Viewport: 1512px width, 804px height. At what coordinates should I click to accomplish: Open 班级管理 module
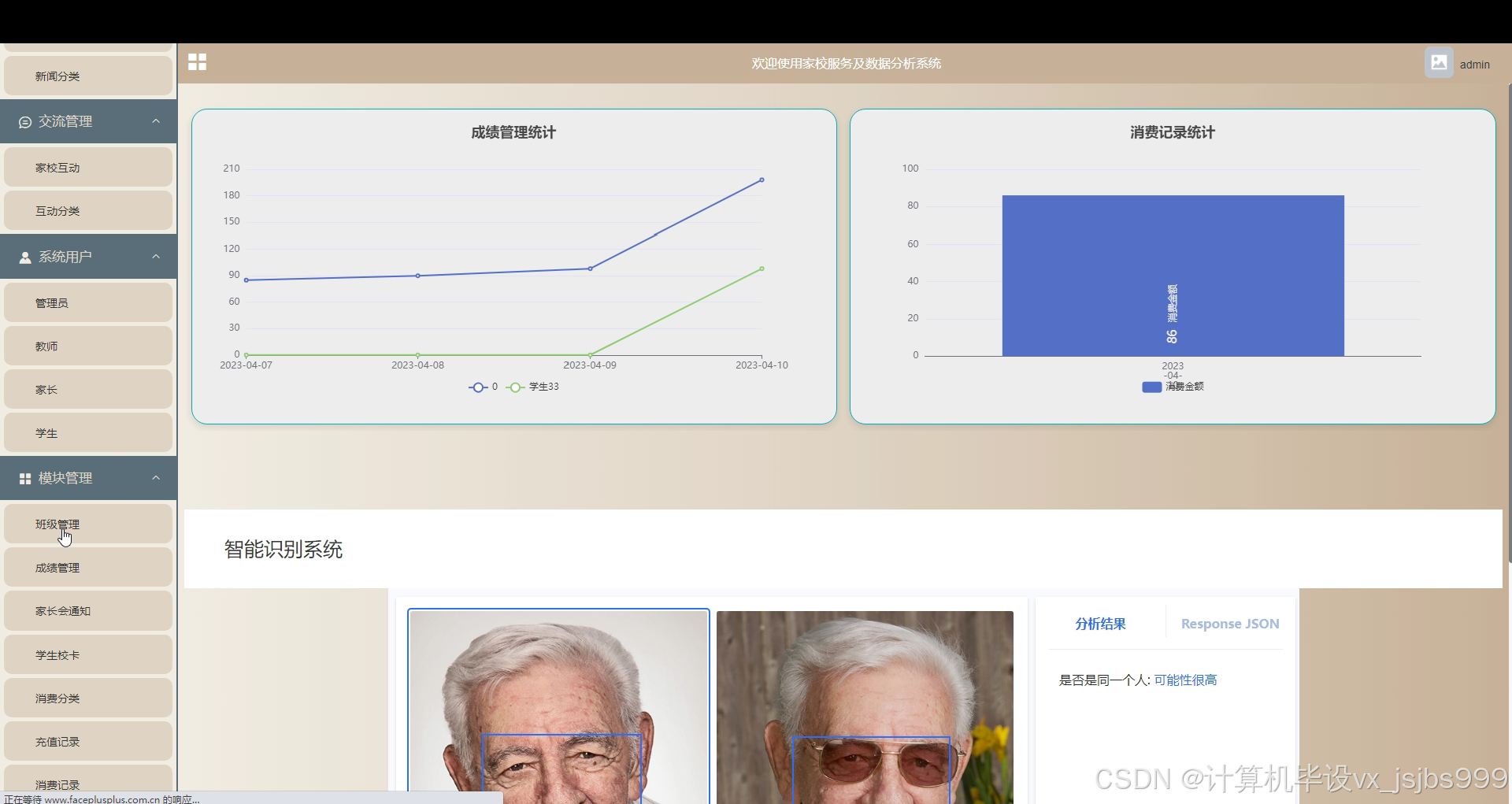click(x=88, y=524)
